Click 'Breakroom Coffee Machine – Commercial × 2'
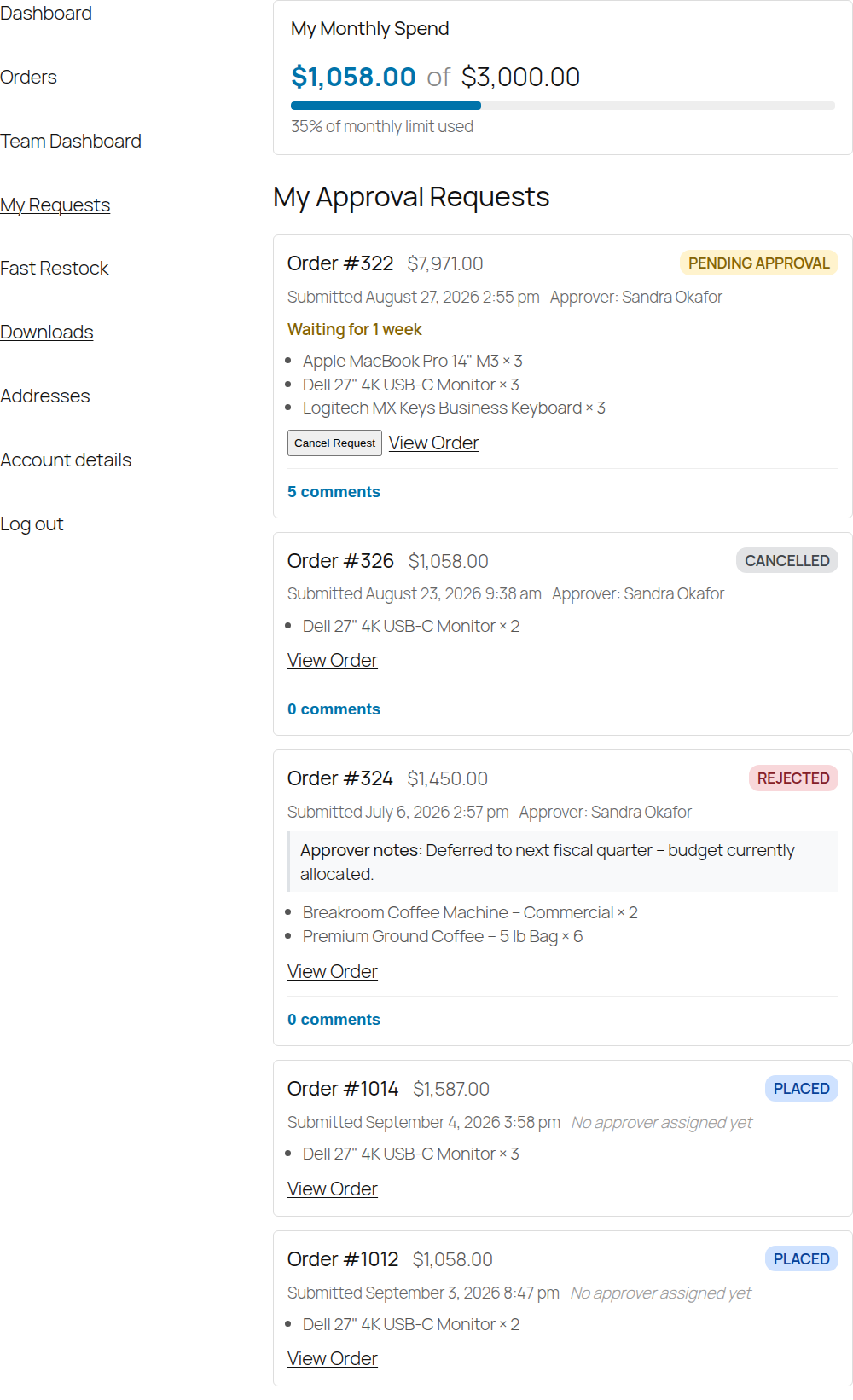The height and width of the screenshot is (1400, 853). point(470,912)
